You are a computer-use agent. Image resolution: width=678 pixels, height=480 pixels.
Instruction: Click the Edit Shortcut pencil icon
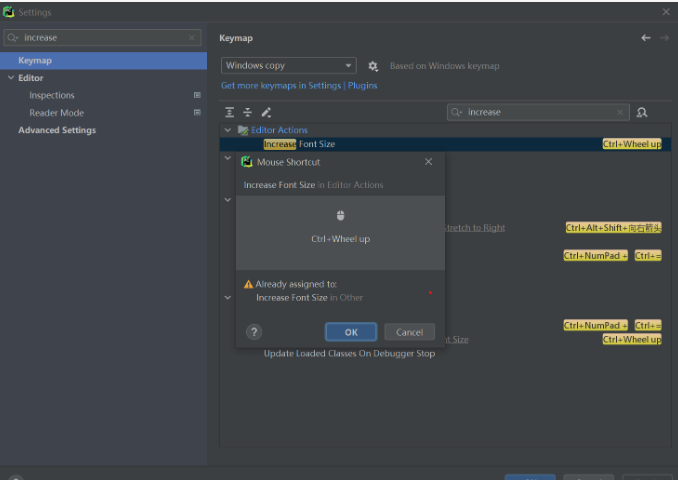click(x=266, y=112)
